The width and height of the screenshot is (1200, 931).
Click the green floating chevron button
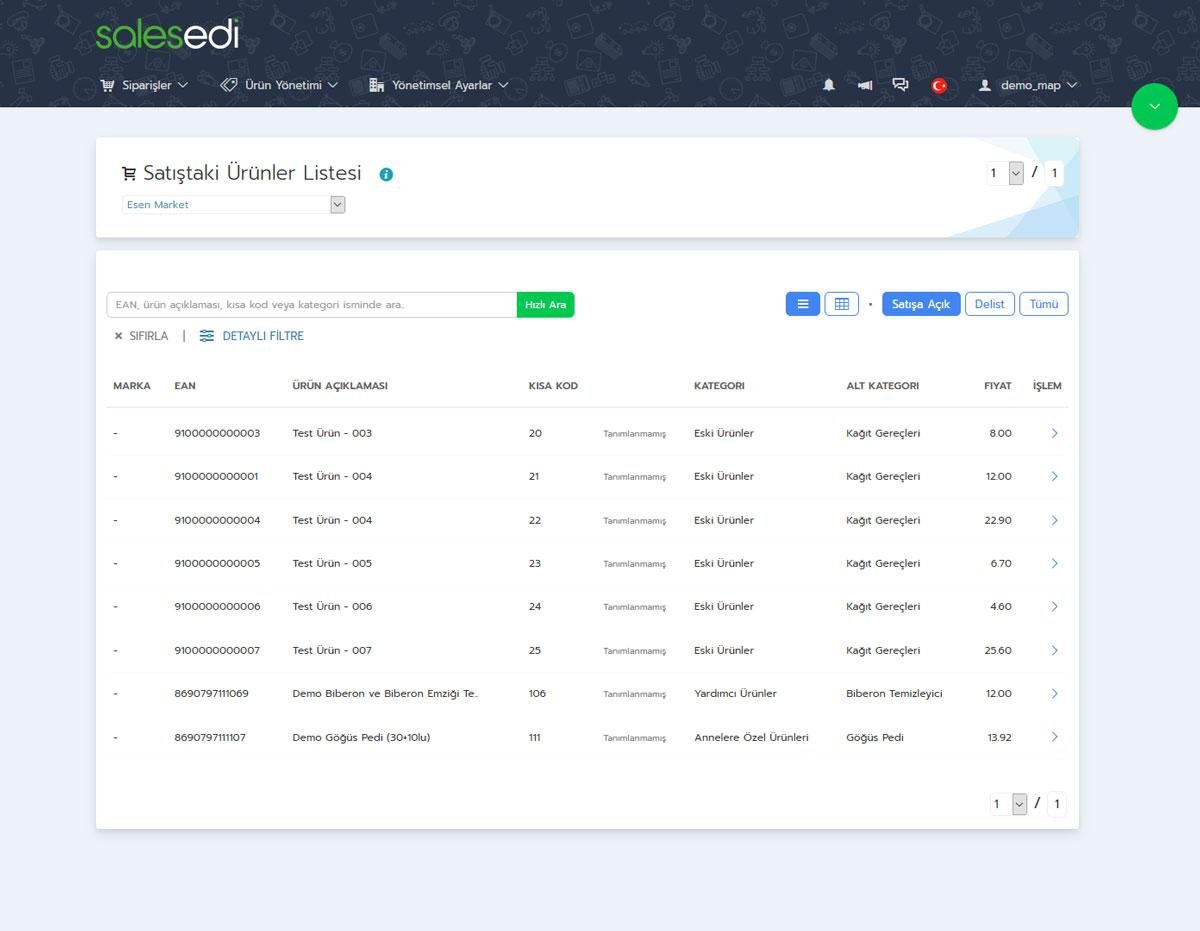[1155, 106]
